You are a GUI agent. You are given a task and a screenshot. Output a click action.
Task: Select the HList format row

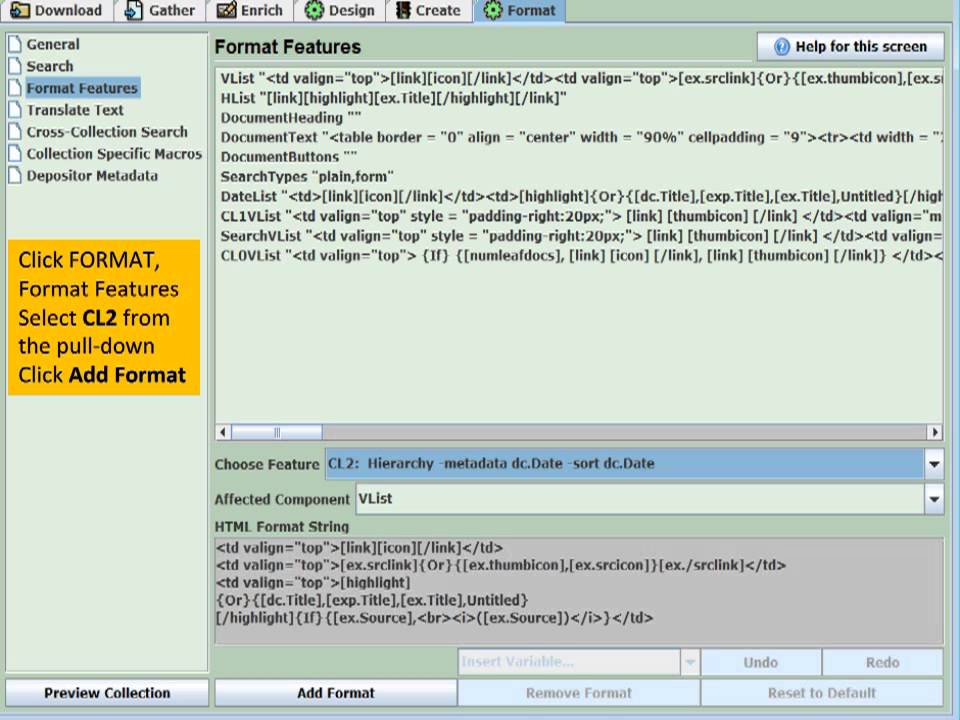pos(579,98)
